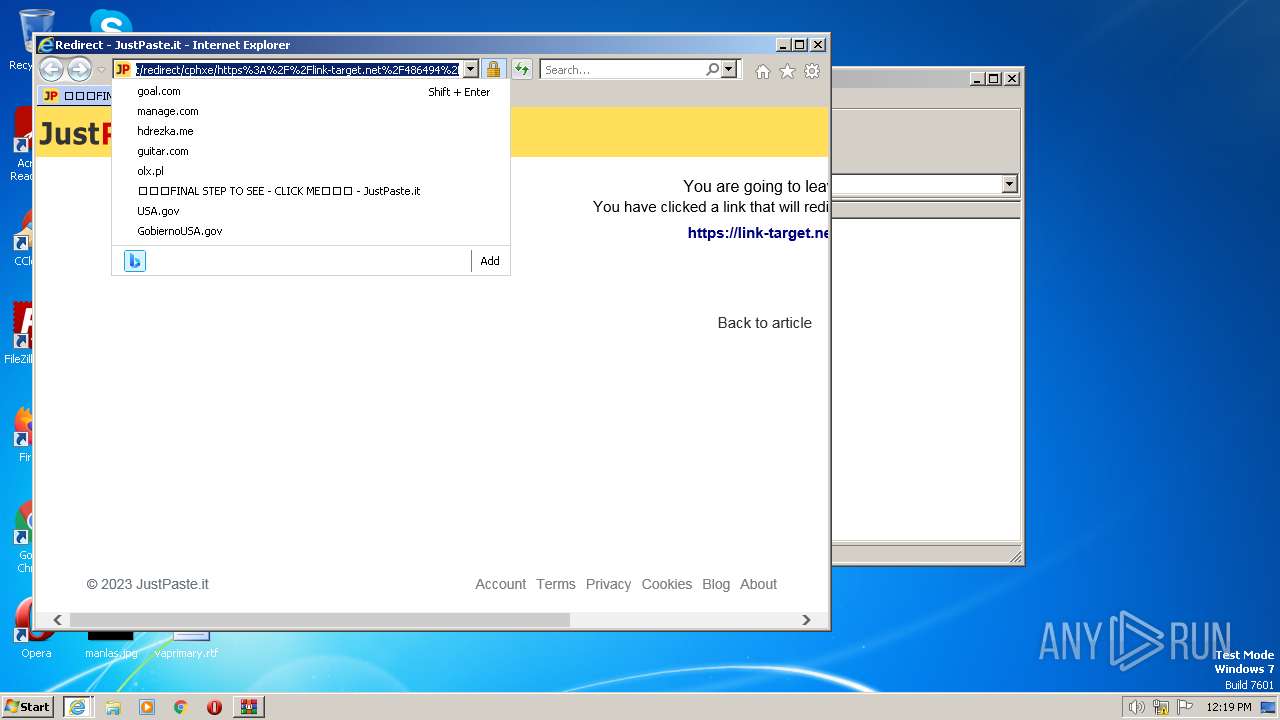The height and width of the screenshot is (720, 1280).
Task: Go to the Home page icon
Action: 763,71
